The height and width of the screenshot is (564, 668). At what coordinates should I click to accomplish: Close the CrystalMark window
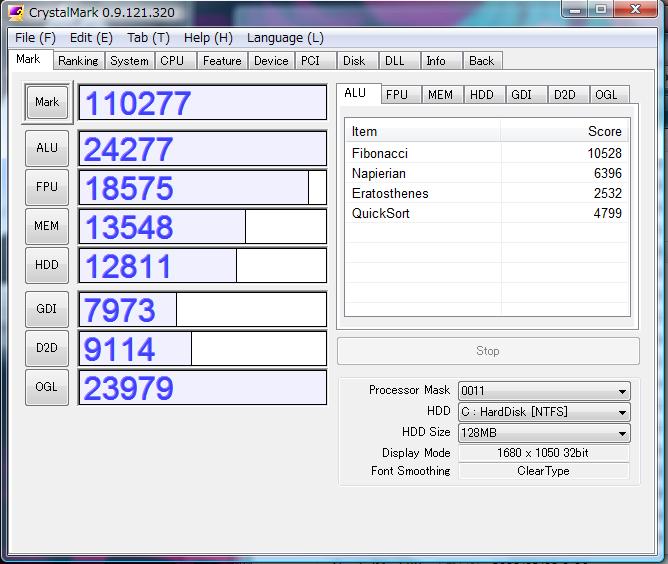click(635, 9)
